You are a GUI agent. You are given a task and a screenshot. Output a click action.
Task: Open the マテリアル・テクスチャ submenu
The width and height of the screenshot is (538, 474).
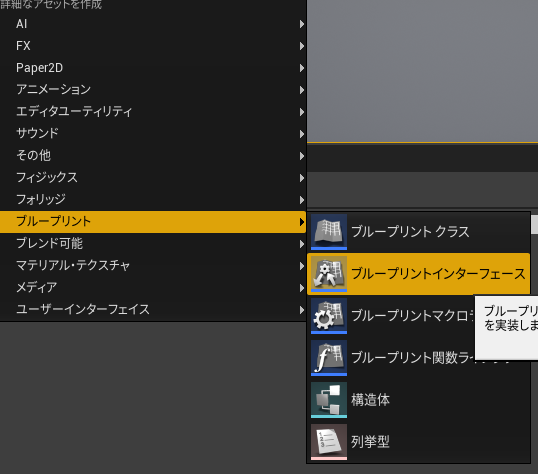[153, 266]
